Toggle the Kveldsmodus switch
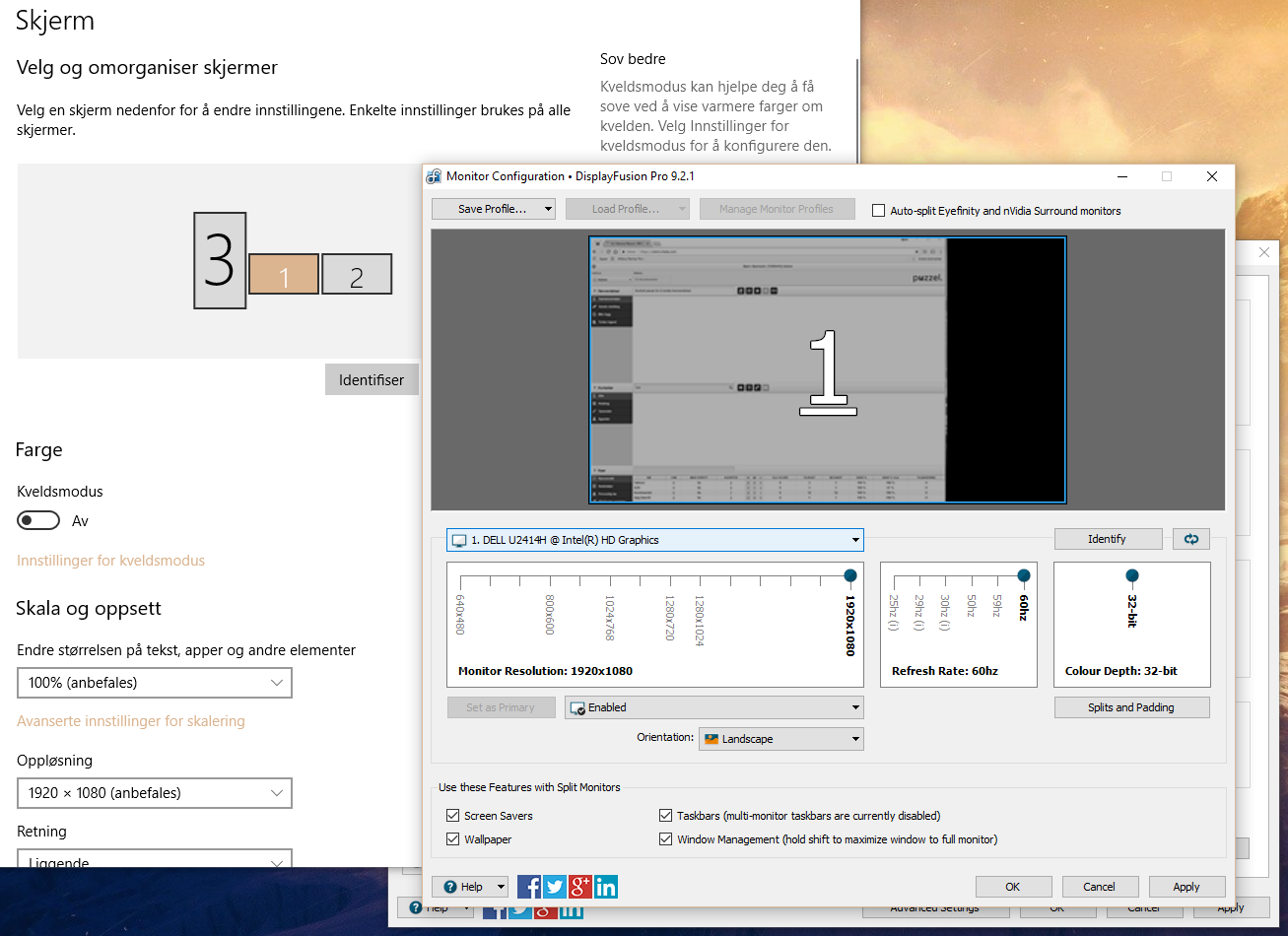 [x=38, y=520]
